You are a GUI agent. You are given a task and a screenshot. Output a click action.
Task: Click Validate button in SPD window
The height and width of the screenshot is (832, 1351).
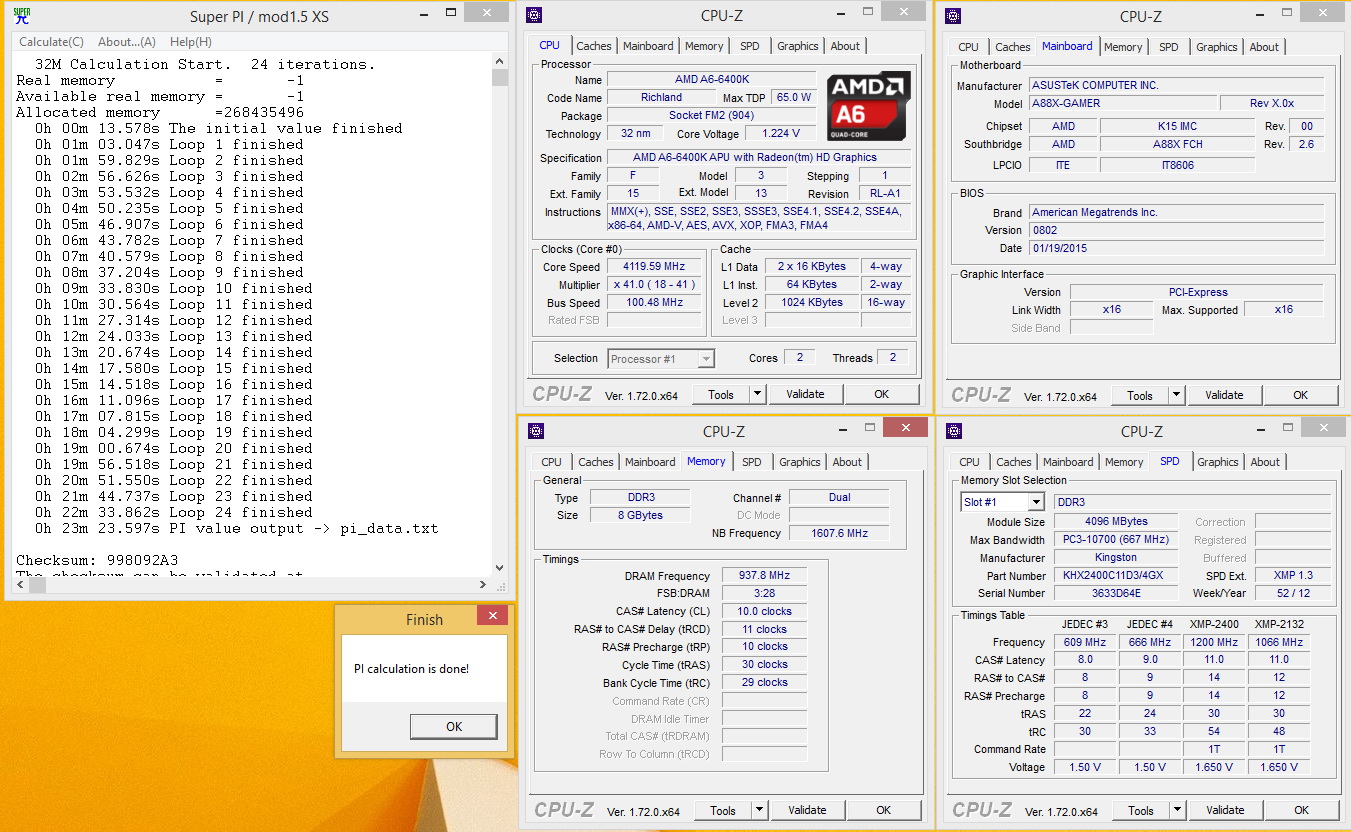(x=1225, y=810)
